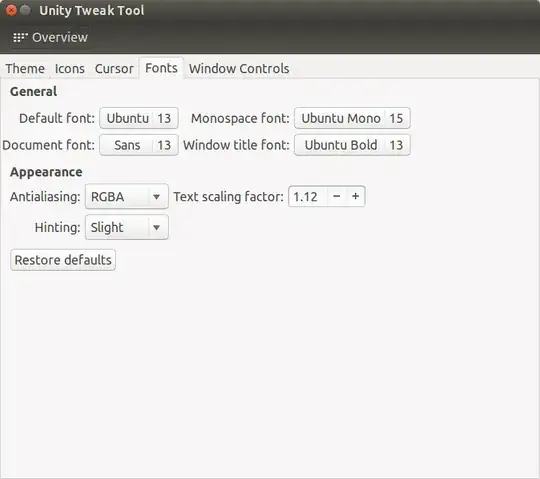The height and width of the screenshot is (479, 540).
Task: Click the Monospace font label
Action: pyautogui.click(x=240, y=118)
